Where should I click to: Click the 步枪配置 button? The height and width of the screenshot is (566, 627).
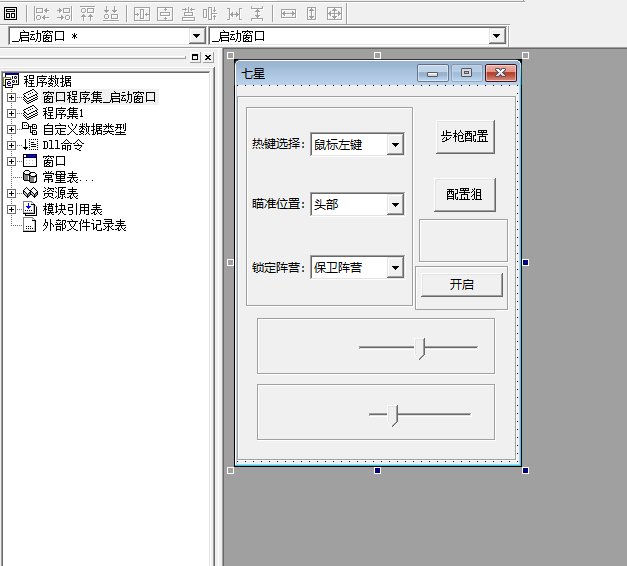[x=465, y=137]
